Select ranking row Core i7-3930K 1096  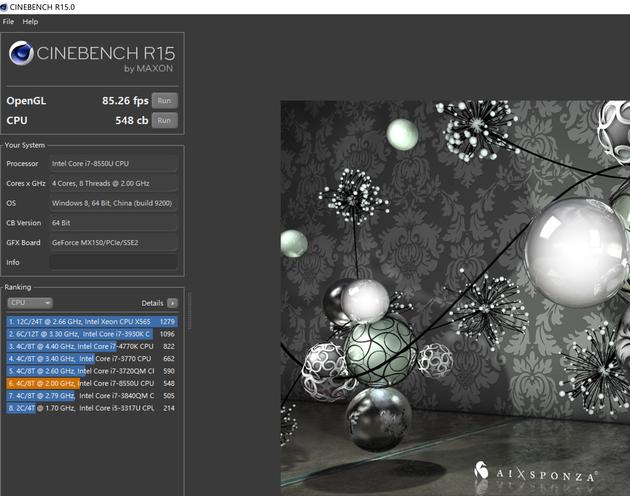[92, 334]
